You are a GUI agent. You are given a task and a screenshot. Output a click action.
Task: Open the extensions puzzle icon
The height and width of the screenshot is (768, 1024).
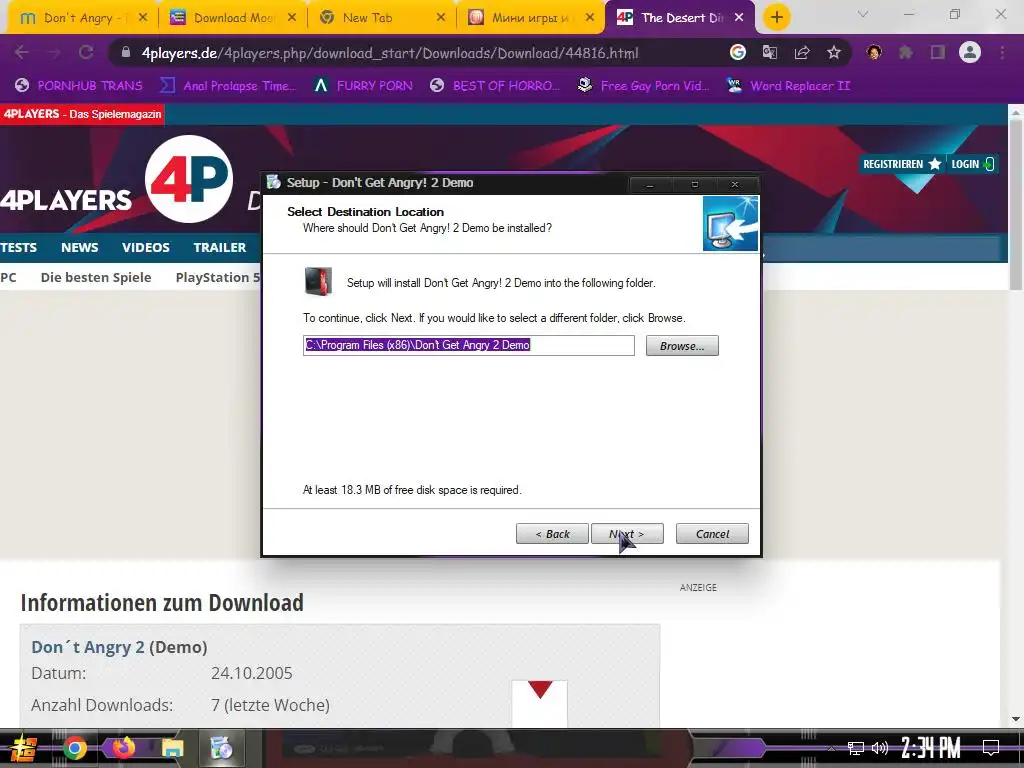906,53
